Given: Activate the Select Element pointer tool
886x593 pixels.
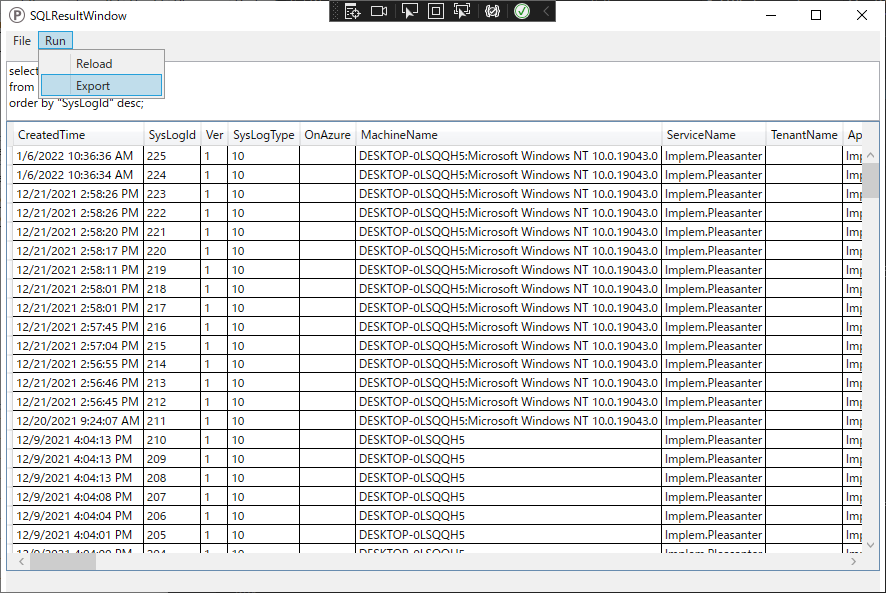Looking at the screenshot, I should pos(409,11).
